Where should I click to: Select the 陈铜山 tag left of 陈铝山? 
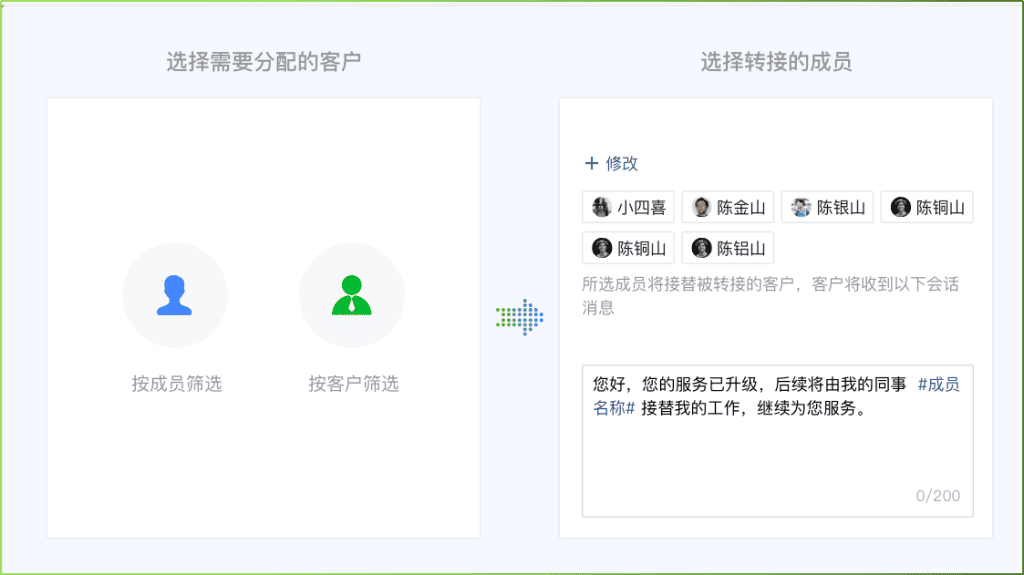tap(627, 248)
